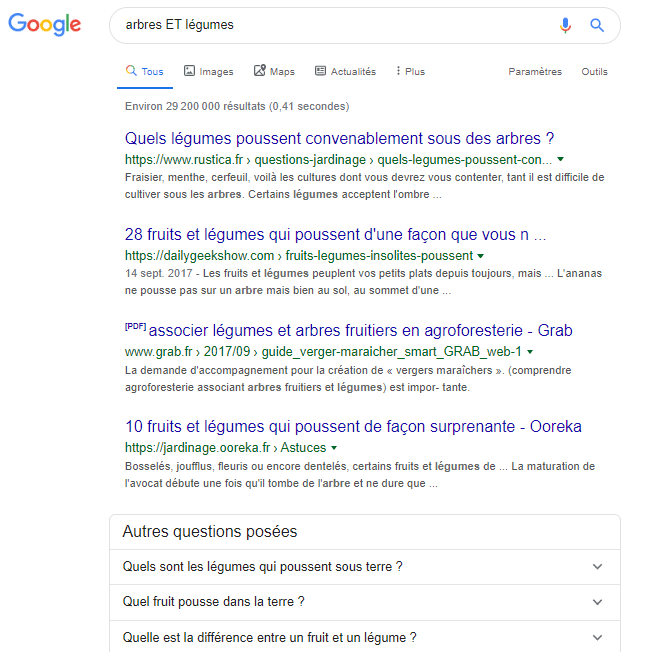Screen dimensions: 648x652
Task: Expand 'Quel fruit pousse dans la terre' question
Action: tap(365, 602)
